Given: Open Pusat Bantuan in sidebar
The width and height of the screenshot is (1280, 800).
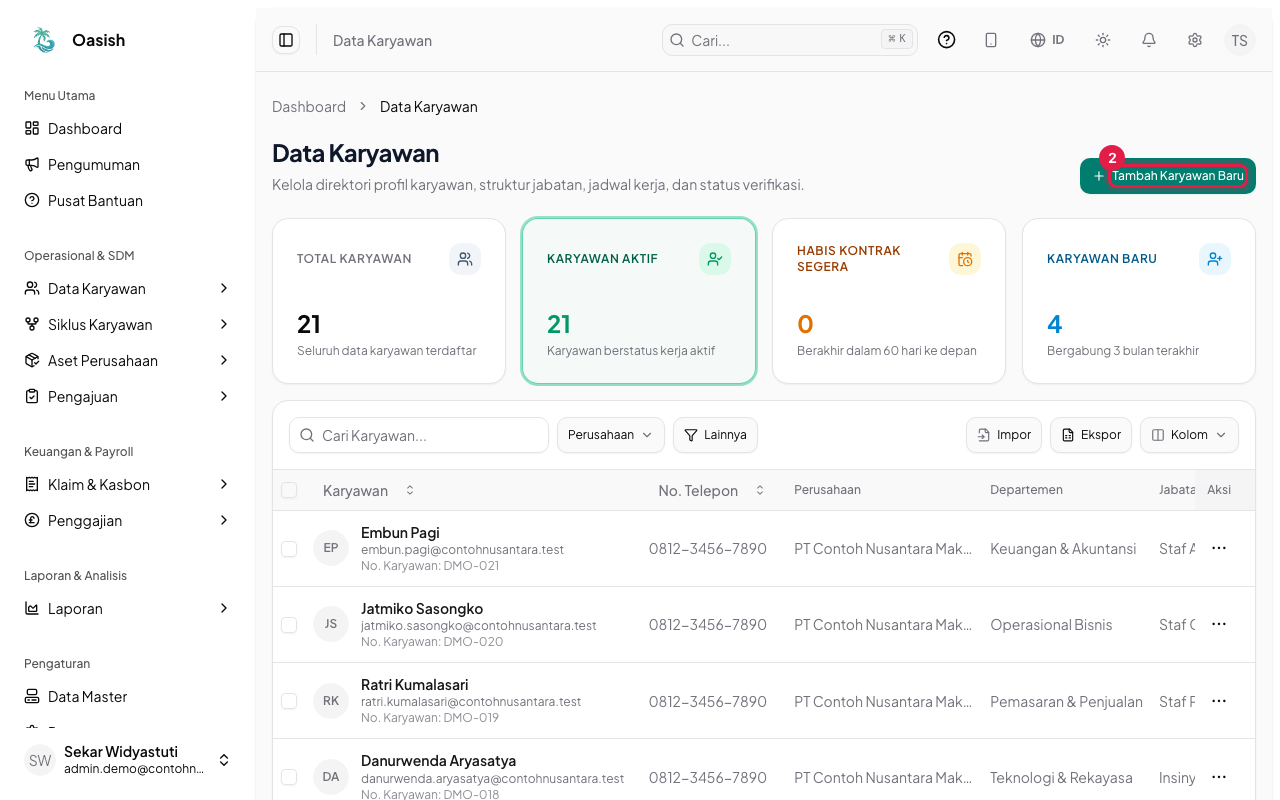Looking at the screenshot, I should pos(128,200).
